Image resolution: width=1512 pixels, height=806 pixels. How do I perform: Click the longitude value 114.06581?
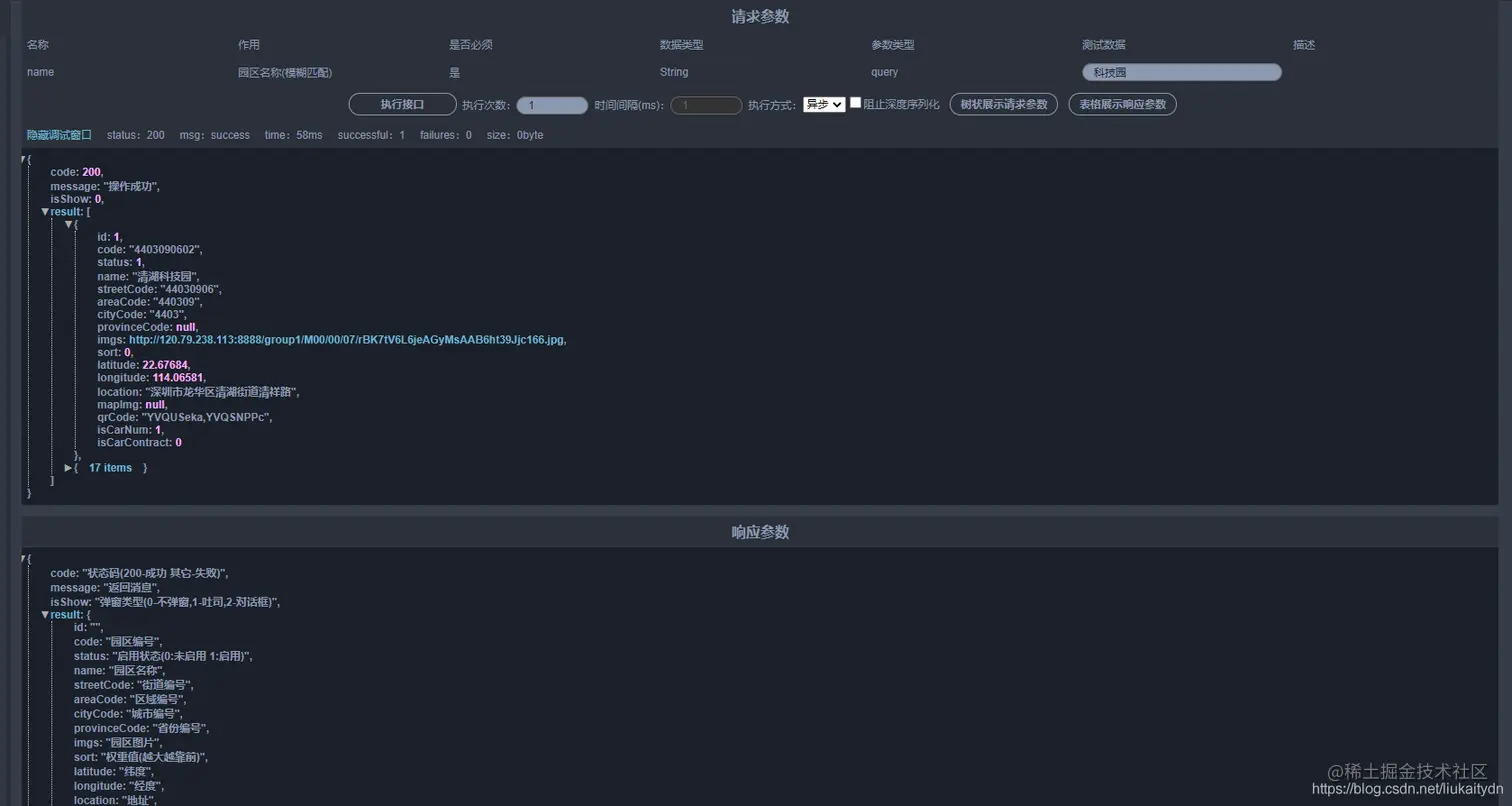[x=178, y=378]
